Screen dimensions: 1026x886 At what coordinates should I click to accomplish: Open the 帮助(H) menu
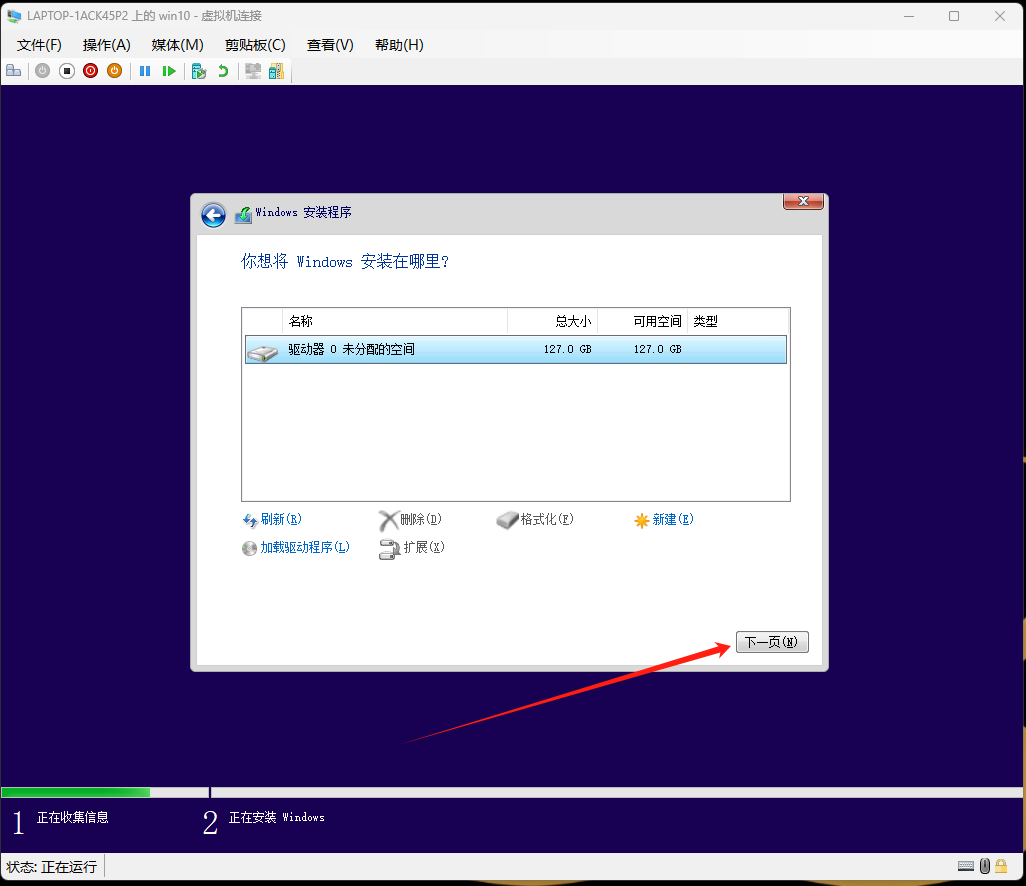click(399, 45)
